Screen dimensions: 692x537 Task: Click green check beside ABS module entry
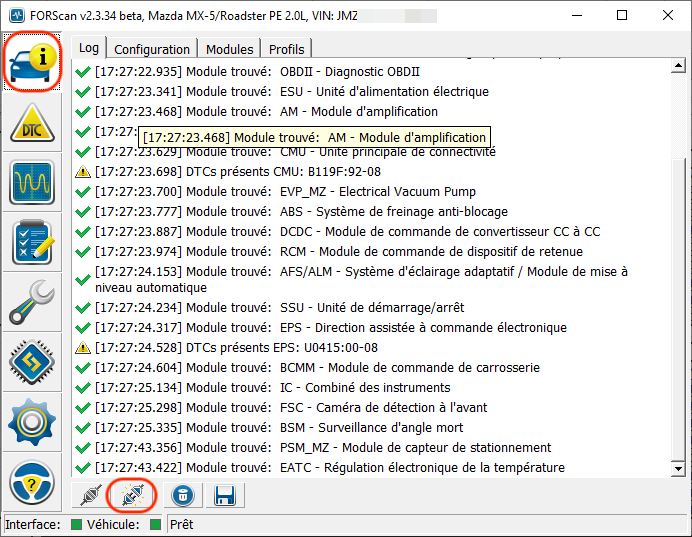point(83,212)
